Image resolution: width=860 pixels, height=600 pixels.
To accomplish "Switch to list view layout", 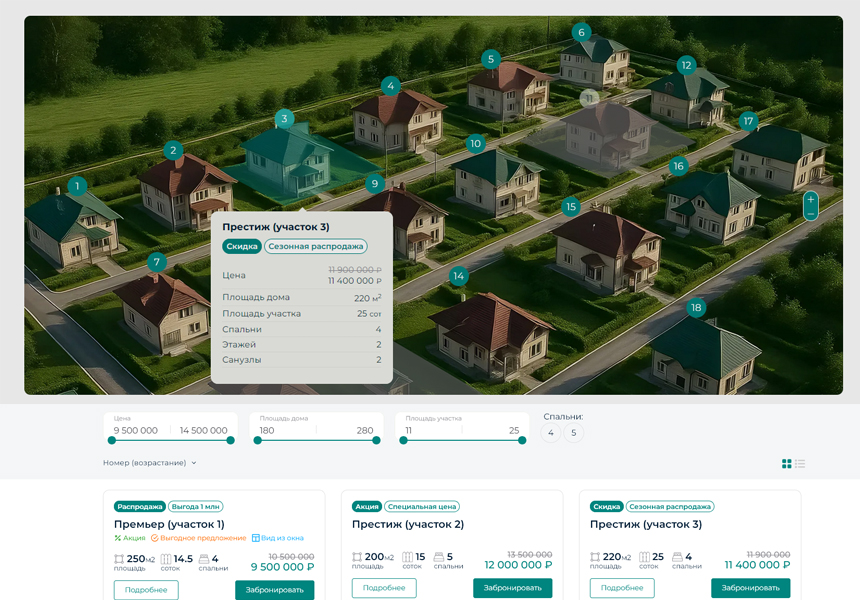I will (x=800, y=464).
